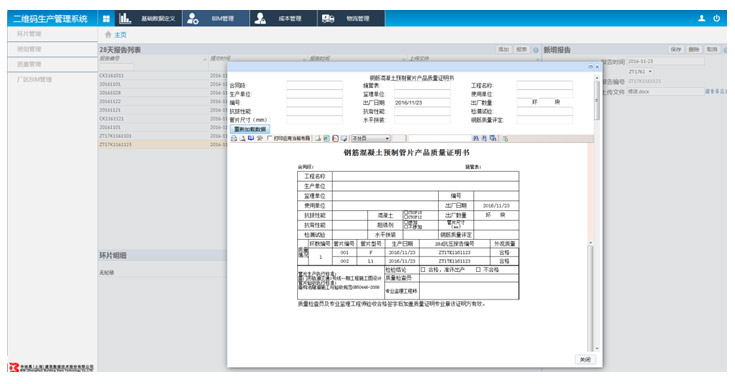The width and height of the screenshot is (735, 384).
Task: Select row 20161028 in report list
Action: 162,93
